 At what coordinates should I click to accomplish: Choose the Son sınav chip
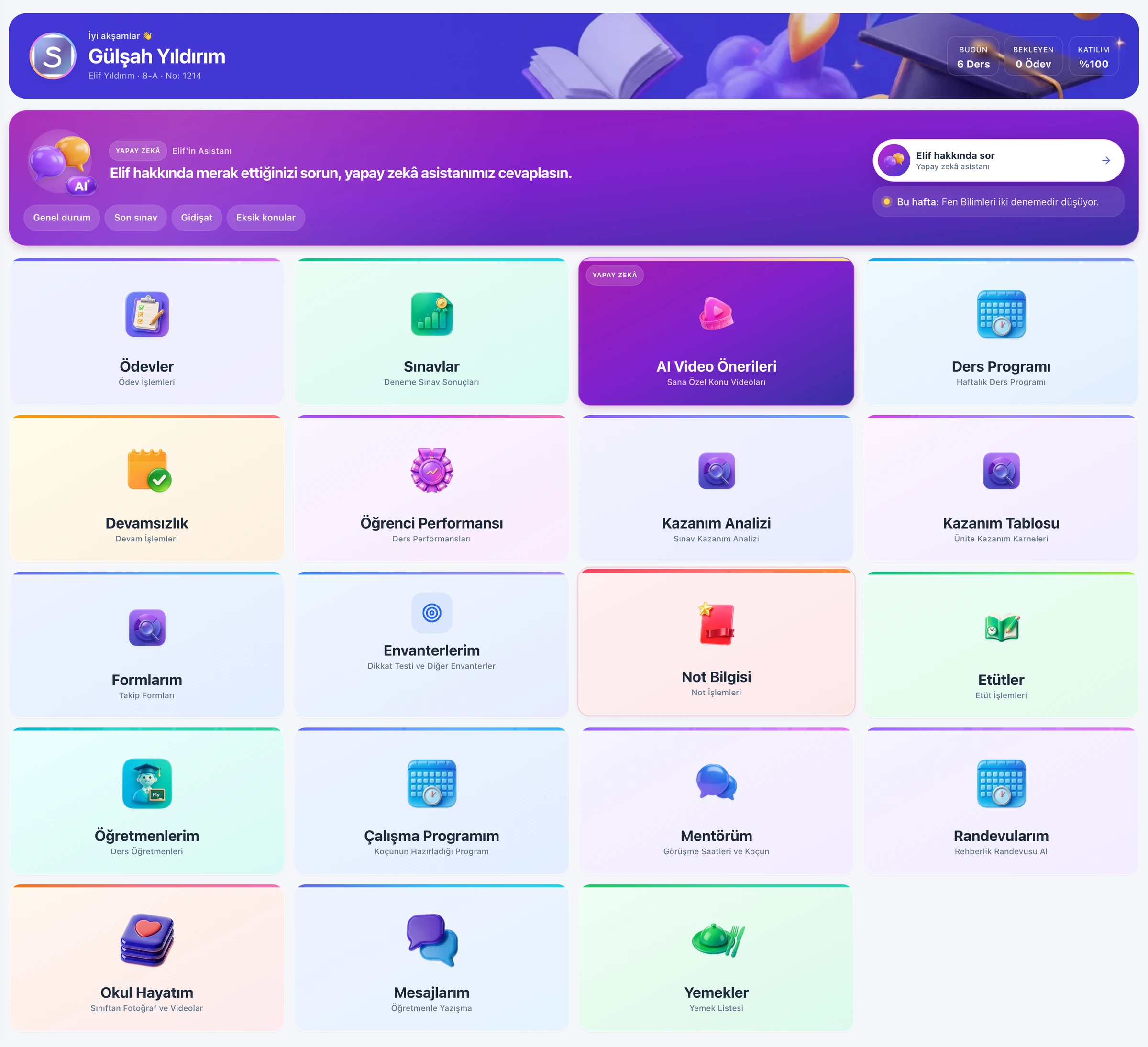pos(135,218)
